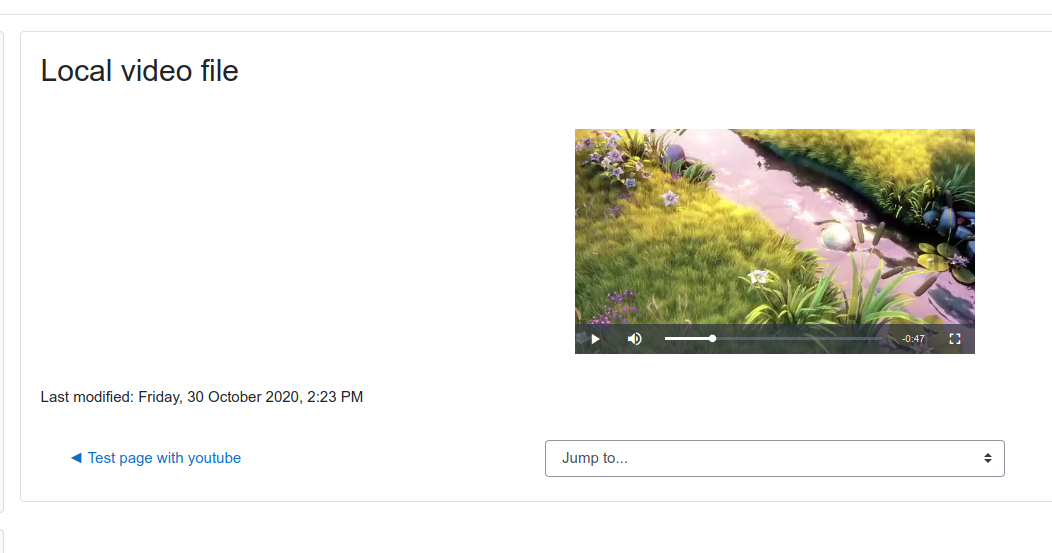Screen dimensions: 1052x553
Task: Click remaining time display -0:47
Action: [x=913, y=339]
